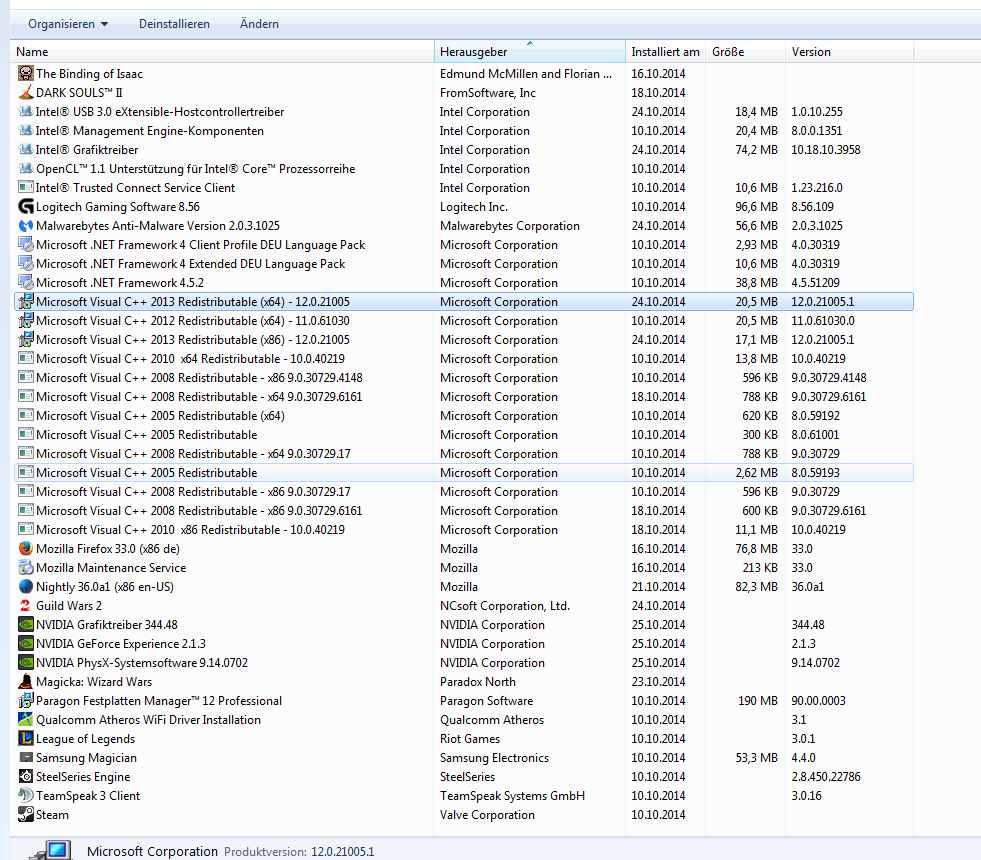Screen dimensions: 981x860
Task: Click Microsoft .NET Framework 4.5.2 icon
Action: 26,283
